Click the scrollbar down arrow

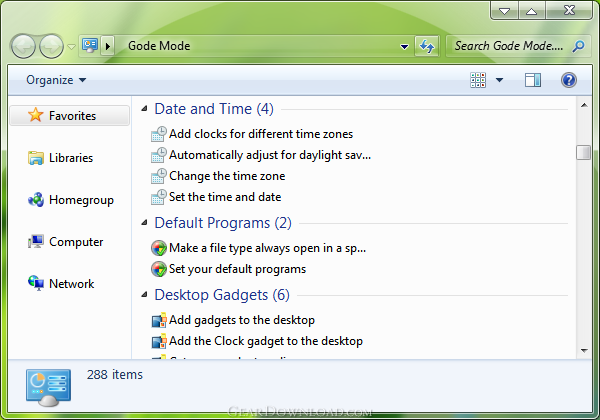point(584,350)
